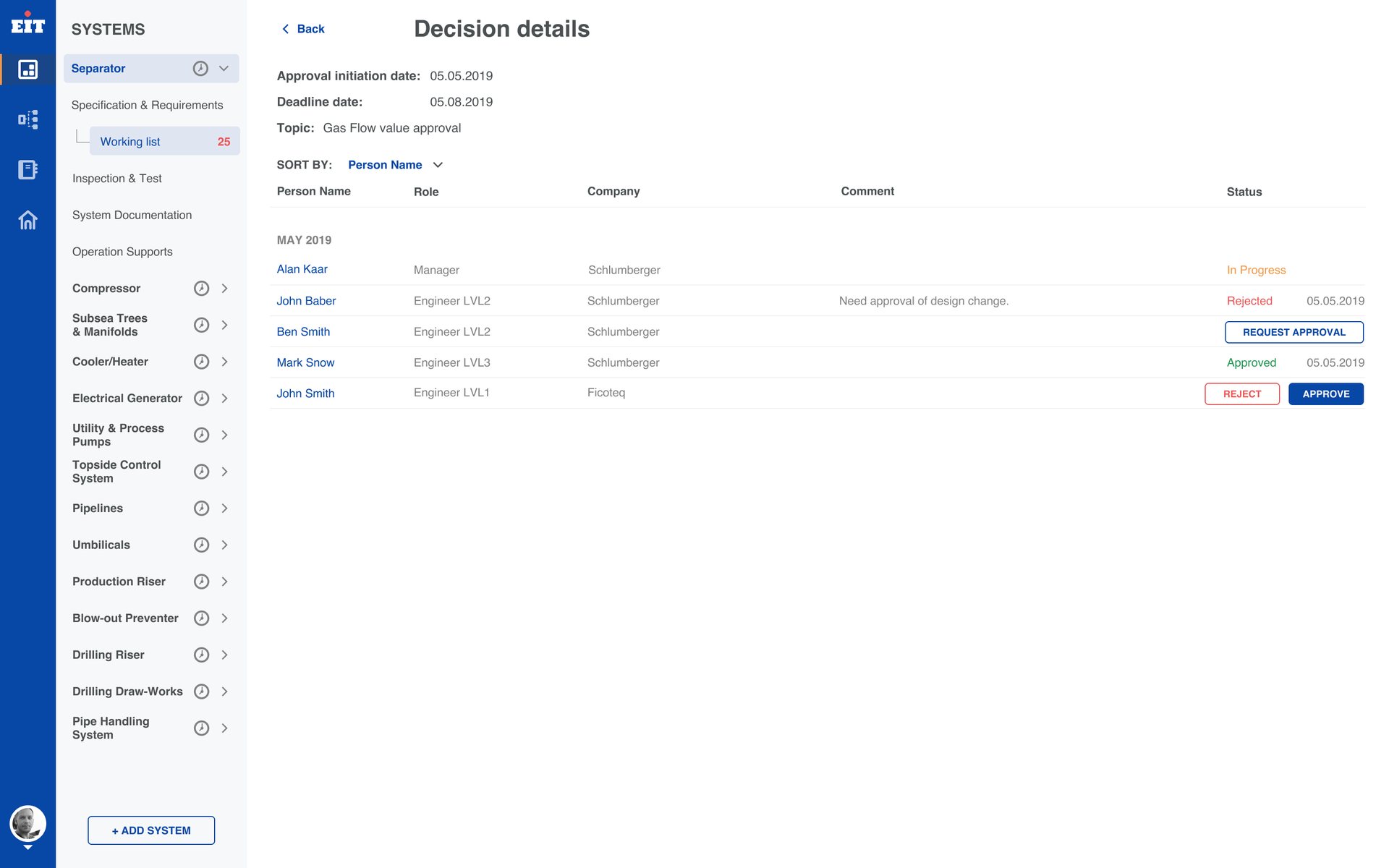
Task: Open John Baber's profile link
Action: pyautogui.click(x=306, y=301)
